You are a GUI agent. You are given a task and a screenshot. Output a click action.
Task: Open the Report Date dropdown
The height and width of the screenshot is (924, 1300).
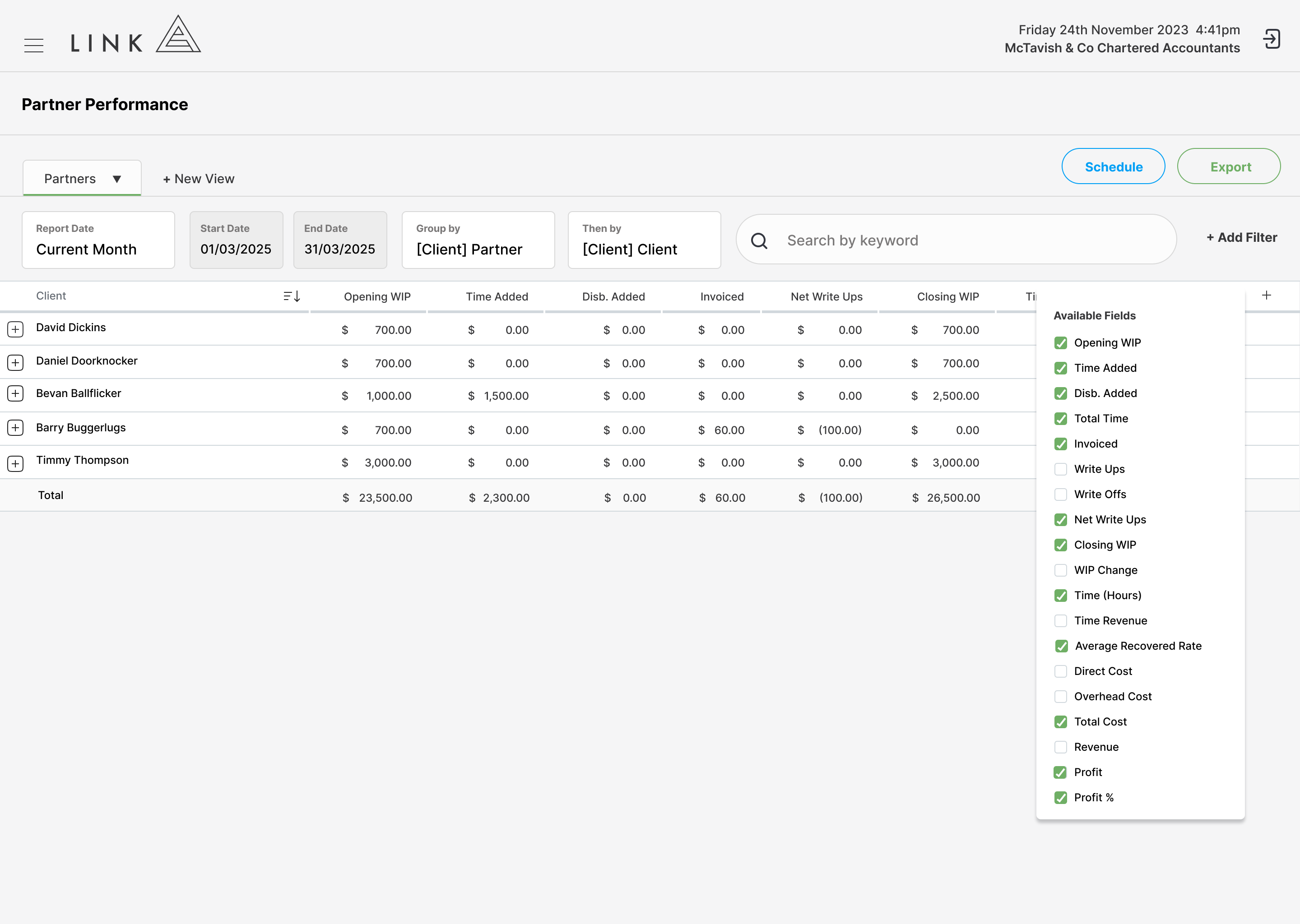[x=98, y=240]
